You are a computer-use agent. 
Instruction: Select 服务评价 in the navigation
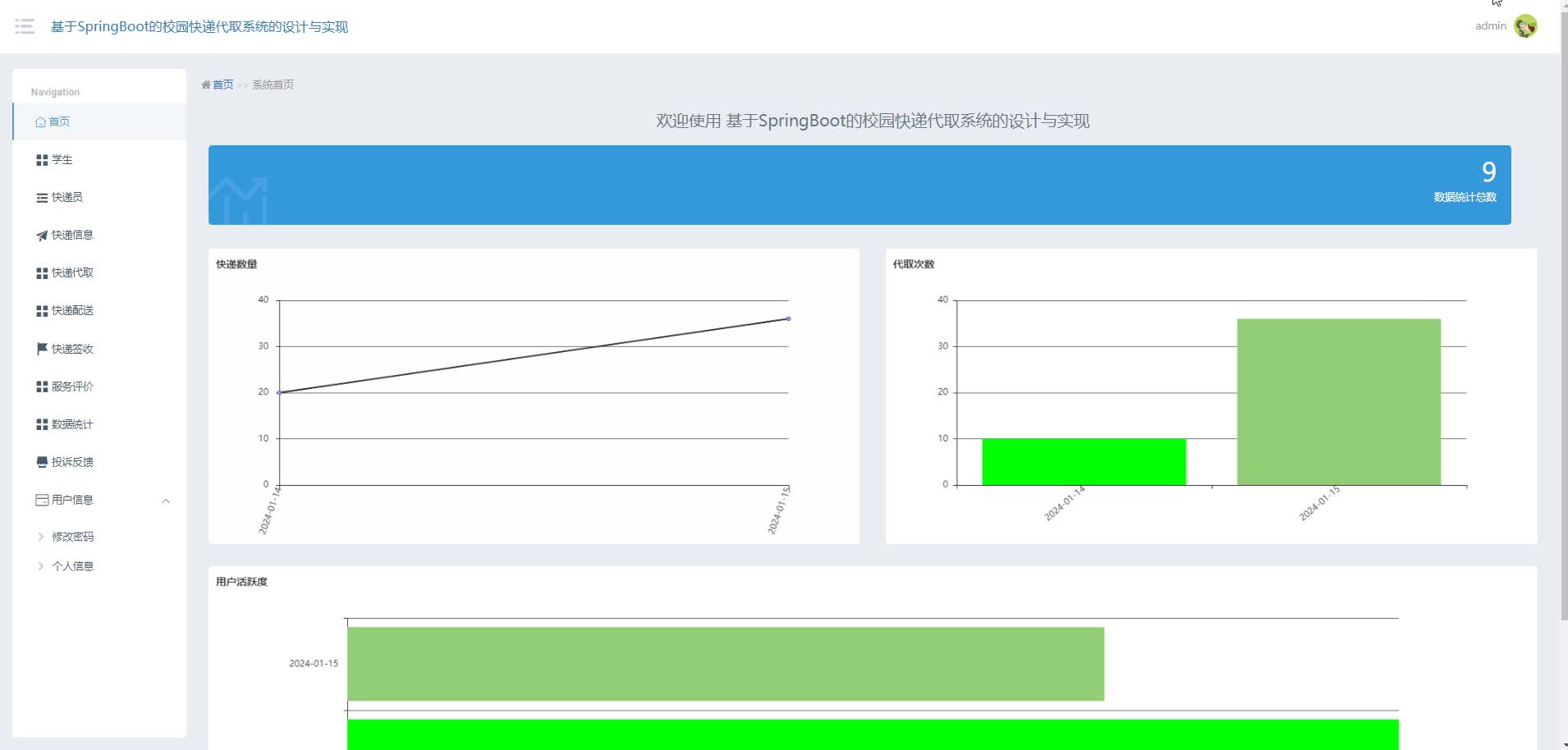[99, 386]
